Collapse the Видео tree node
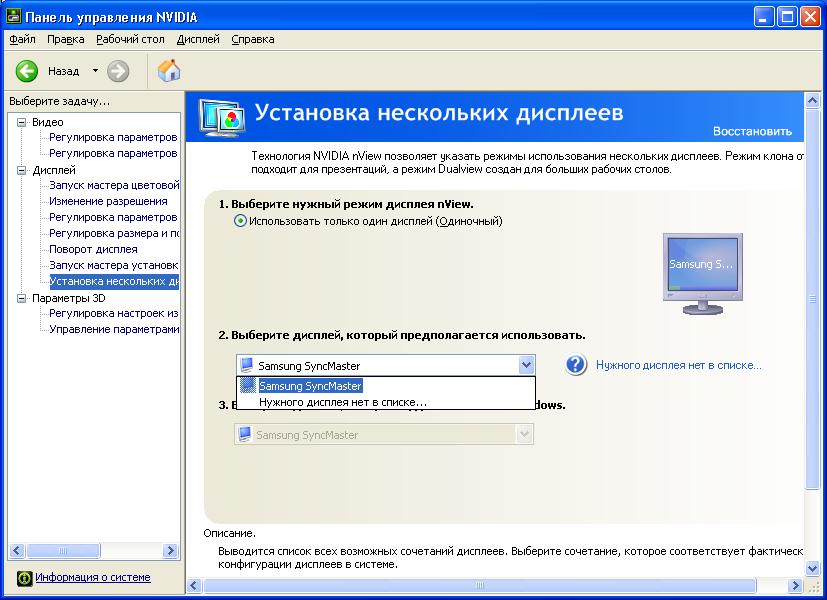This screenshot has height=600, width=827. click(22, 122)
